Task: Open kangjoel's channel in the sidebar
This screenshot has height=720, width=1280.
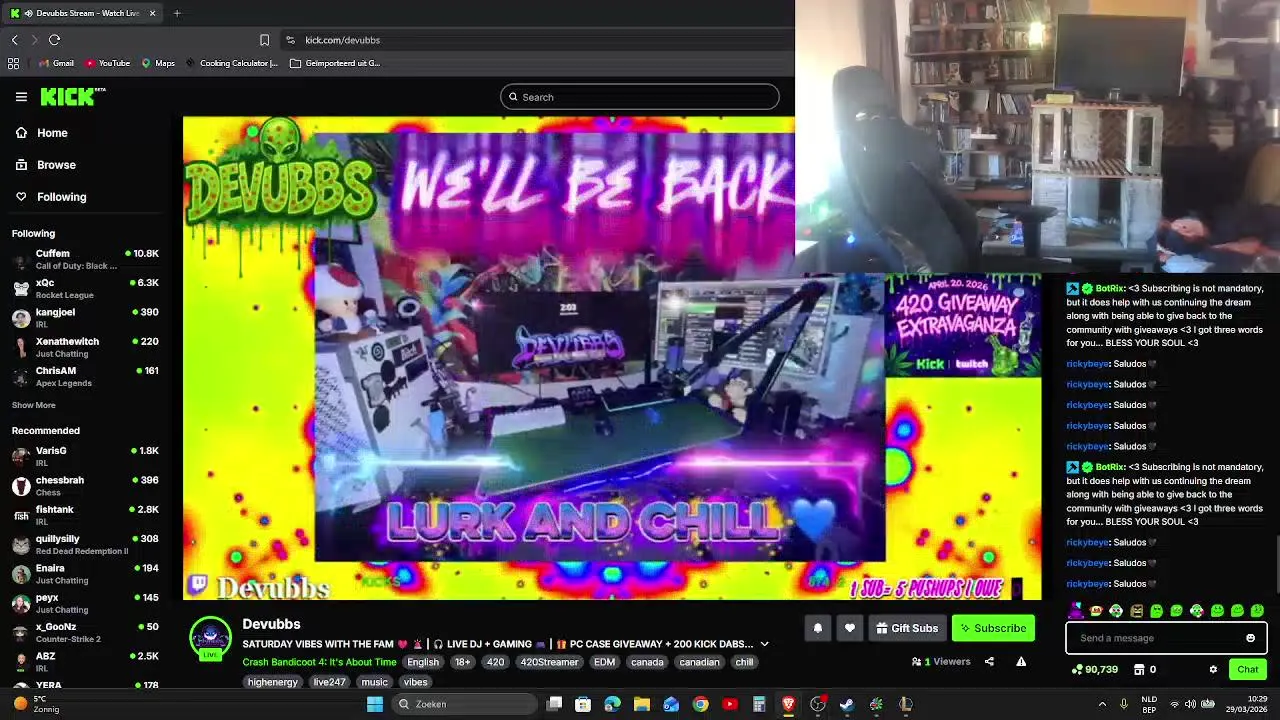Action: pyautogui.click(x=85, y=317)
